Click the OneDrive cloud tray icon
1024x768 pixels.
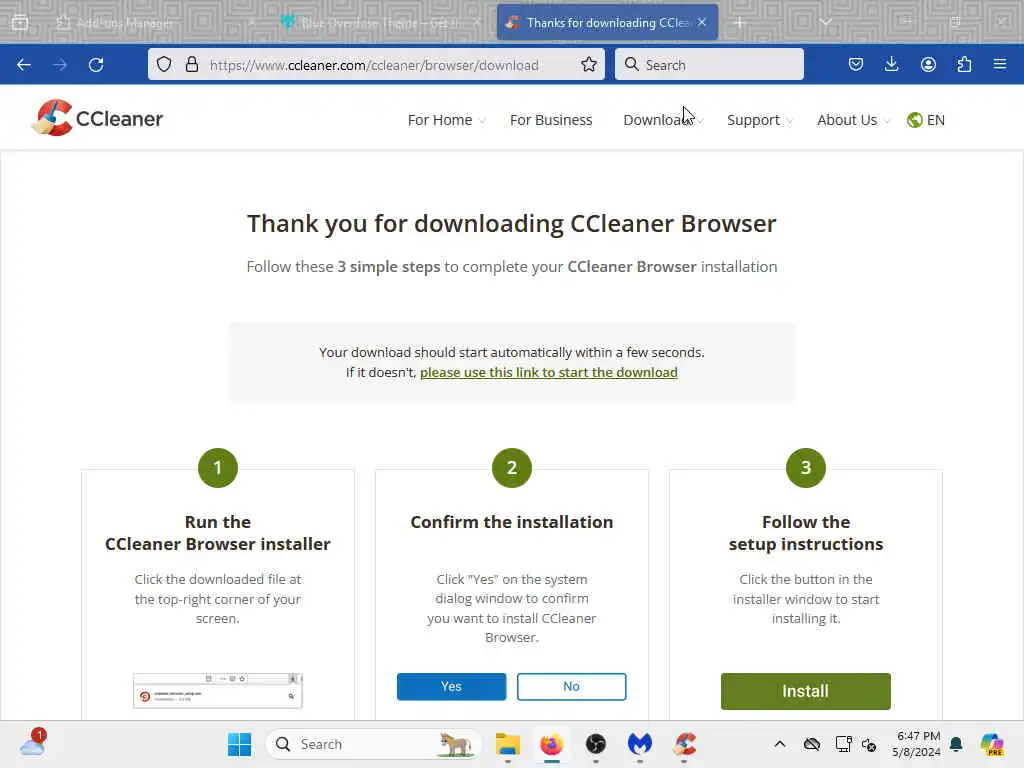pyautogui.click(x=812, y=744)
